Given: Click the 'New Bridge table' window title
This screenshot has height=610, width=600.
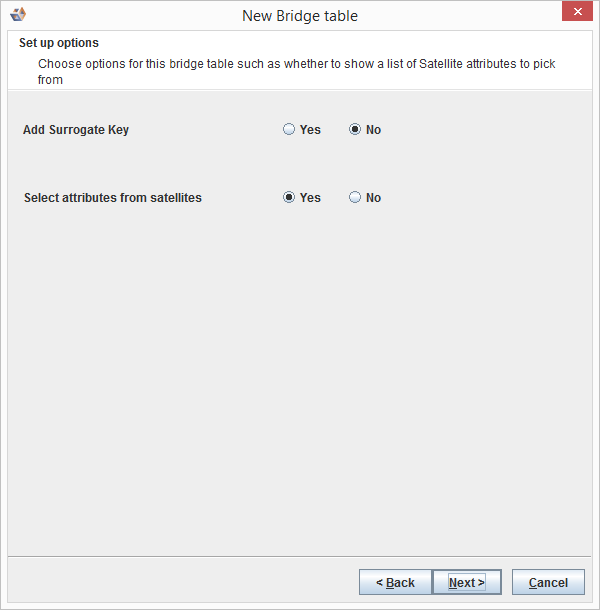Looking at the screenshot, I should point(299,16).
